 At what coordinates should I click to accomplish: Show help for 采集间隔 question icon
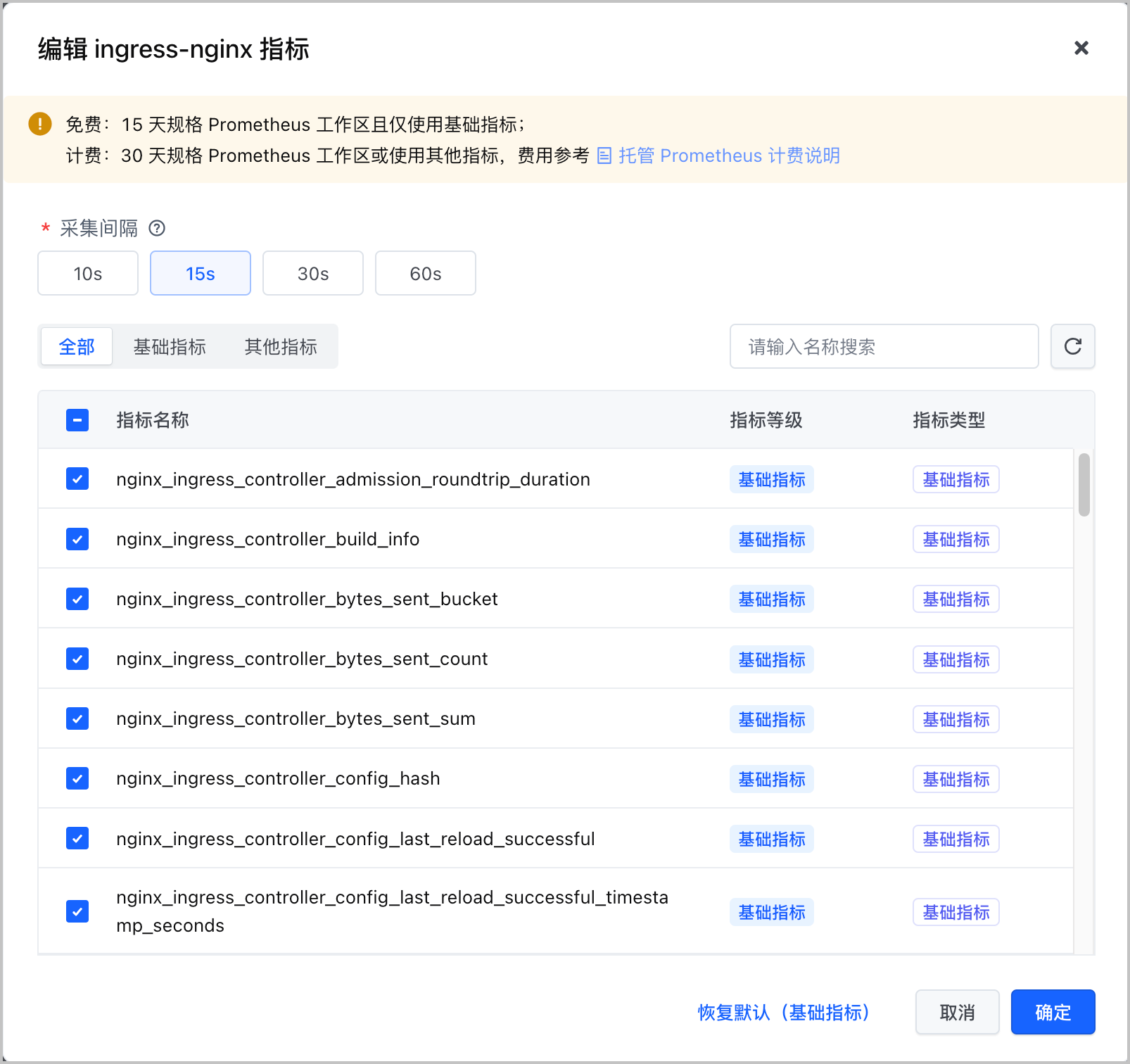(x=157, y=228)
